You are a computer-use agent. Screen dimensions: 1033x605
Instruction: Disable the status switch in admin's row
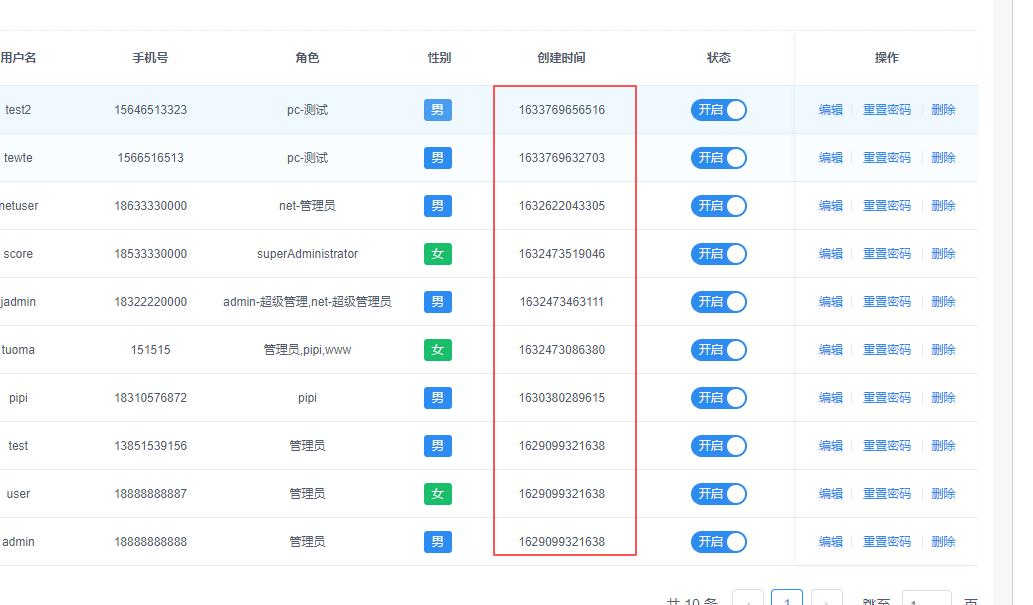pos(719,542)
